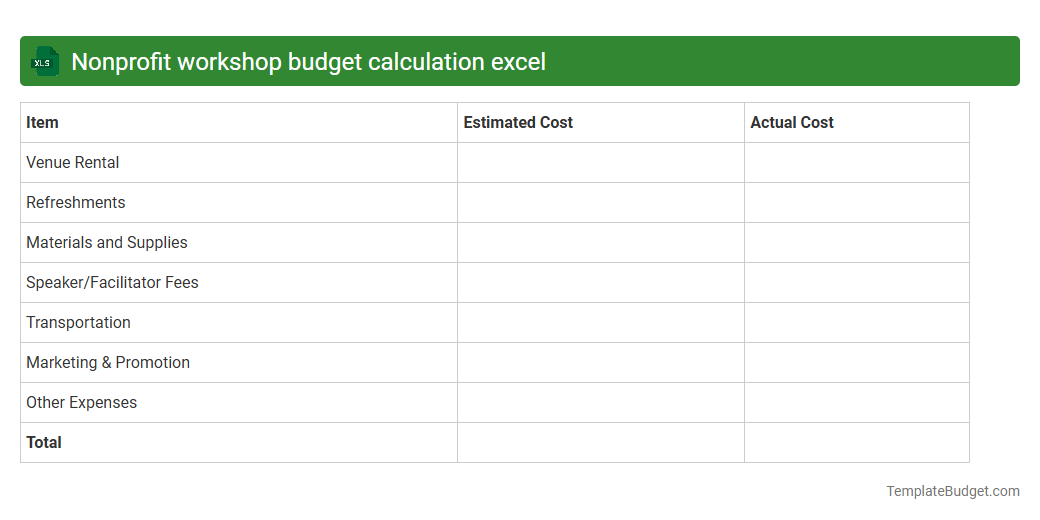
Task: Click Estimated Cost cell for Materials and Supplies
Action: pos(601,243)
